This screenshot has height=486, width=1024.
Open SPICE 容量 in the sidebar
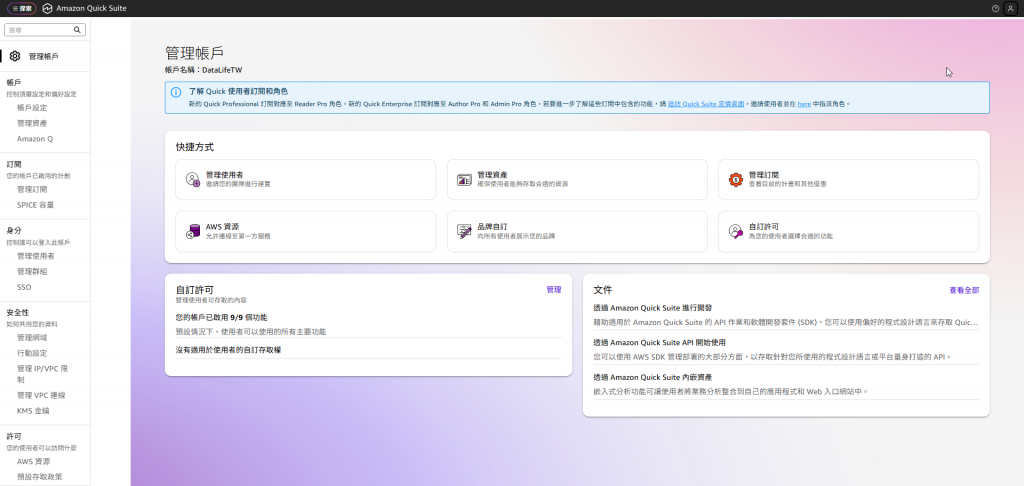tap(36, 205)
